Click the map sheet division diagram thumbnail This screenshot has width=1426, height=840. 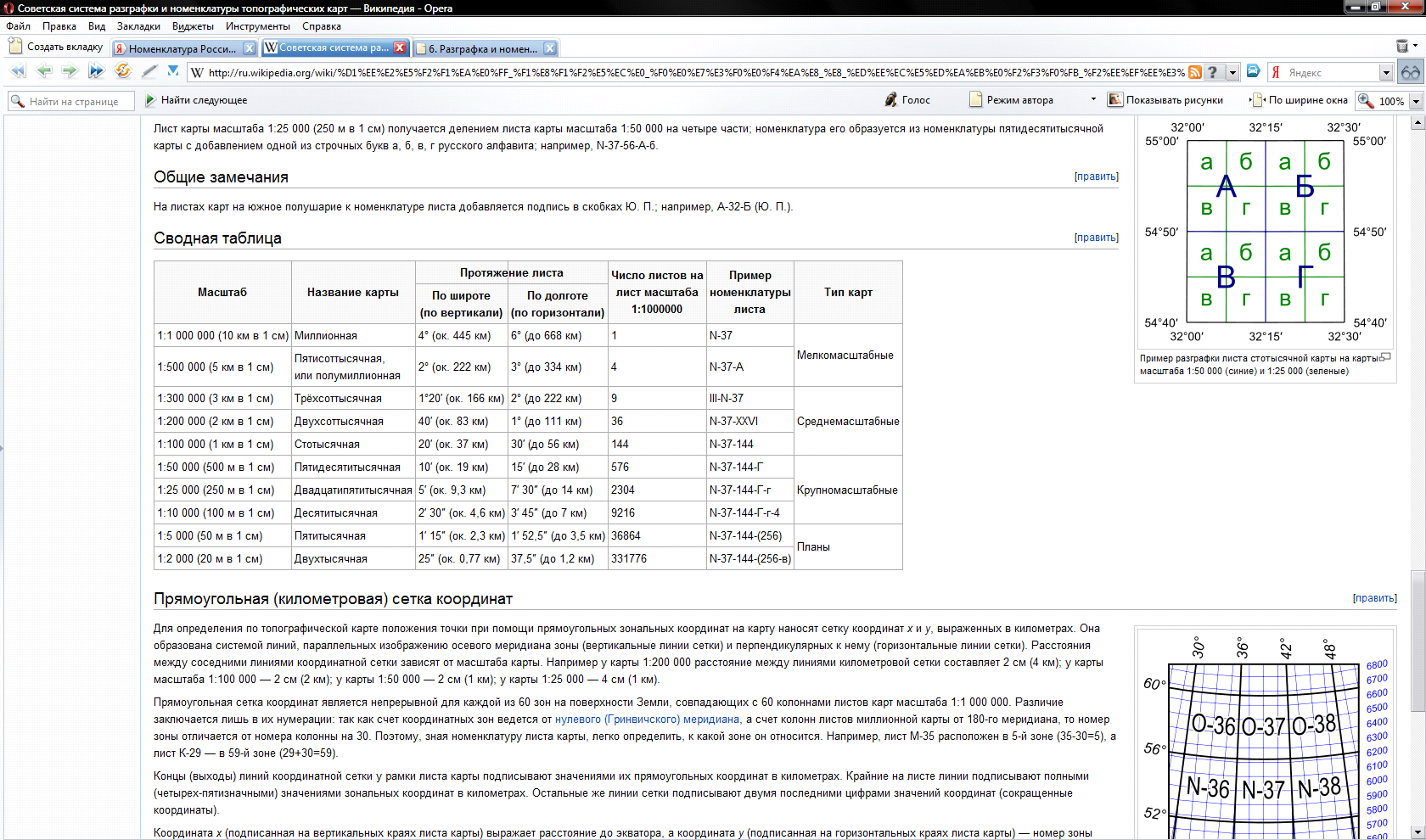pyautogui.click(x=1265, y=232)
